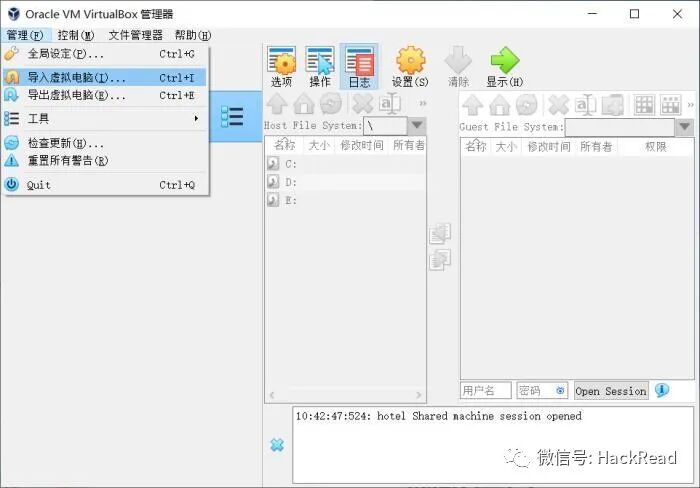Sort guest list by 修改时间 column

click(549, 146)
